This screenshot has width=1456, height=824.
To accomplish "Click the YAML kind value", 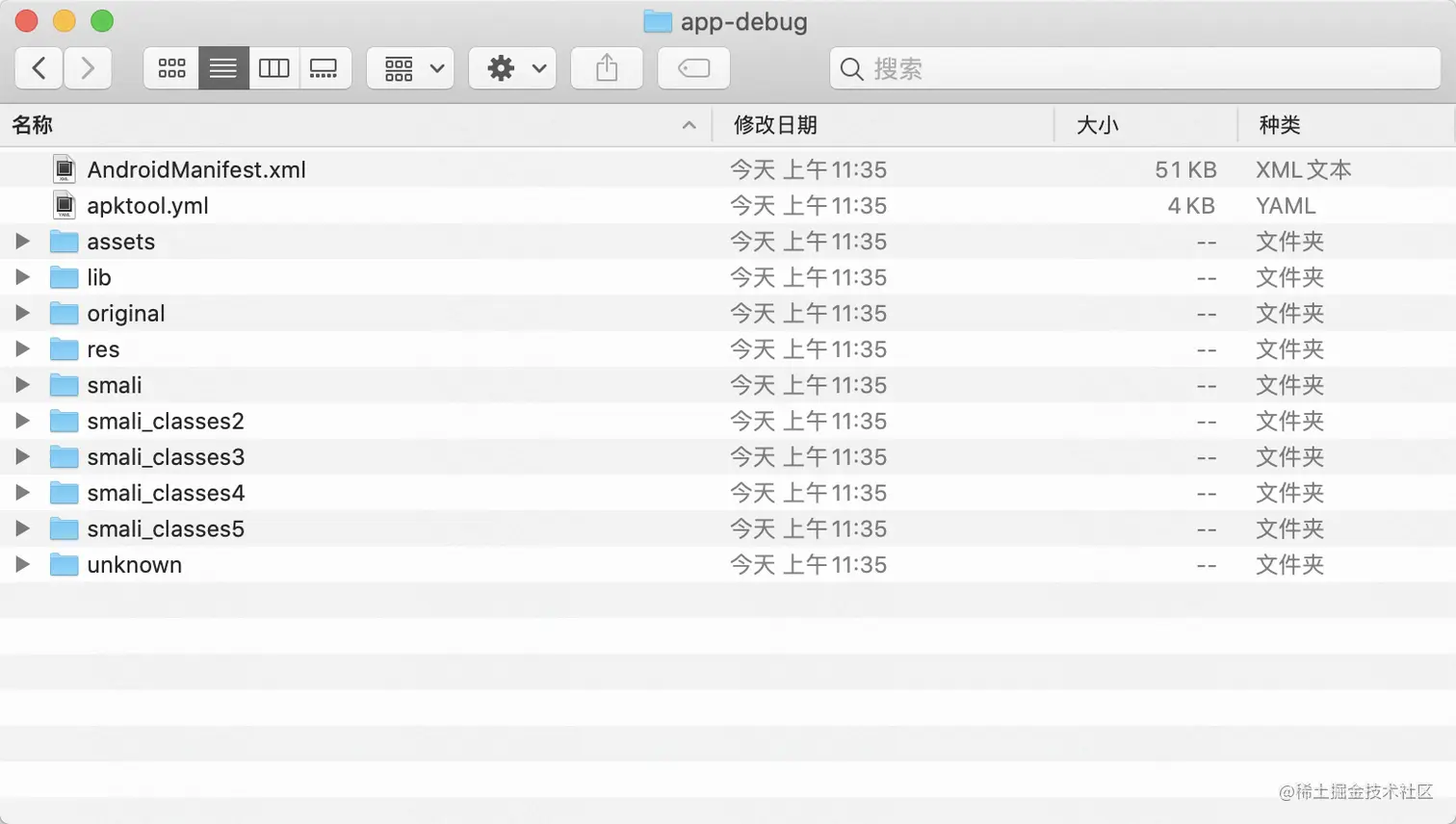I will [x=1286, y=205].
